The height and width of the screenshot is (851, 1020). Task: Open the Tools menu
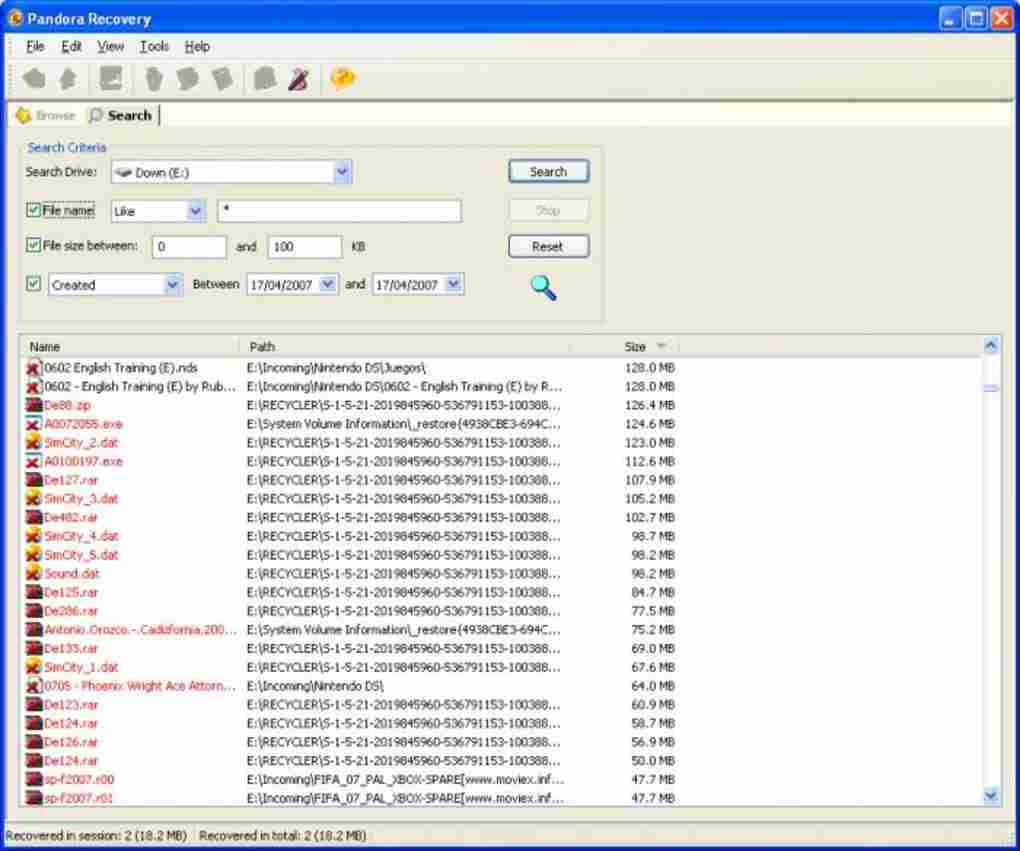click(154, 47)
